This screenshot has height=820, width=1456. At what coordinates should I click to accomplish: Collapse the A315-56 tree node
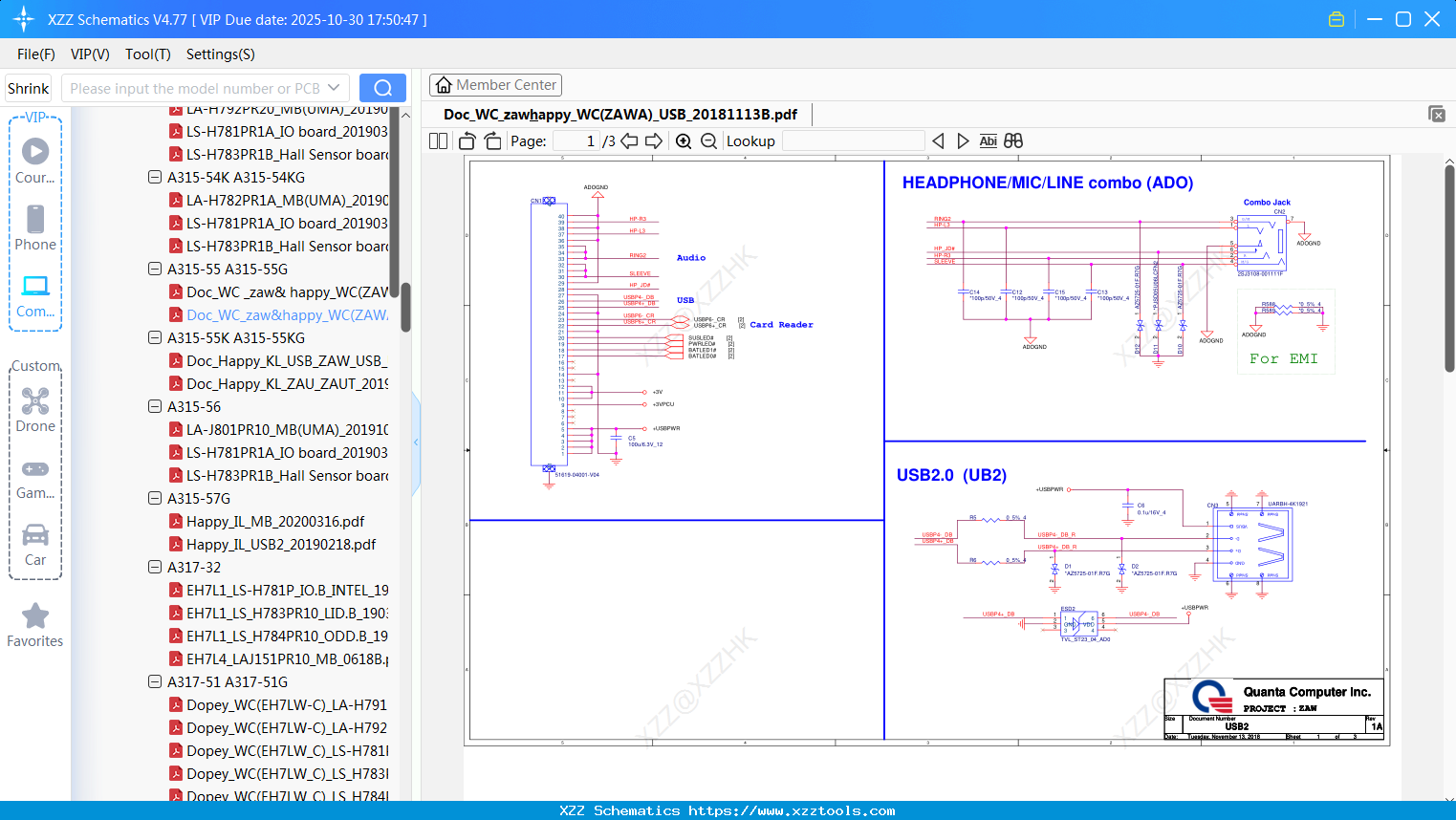point(155,407)
